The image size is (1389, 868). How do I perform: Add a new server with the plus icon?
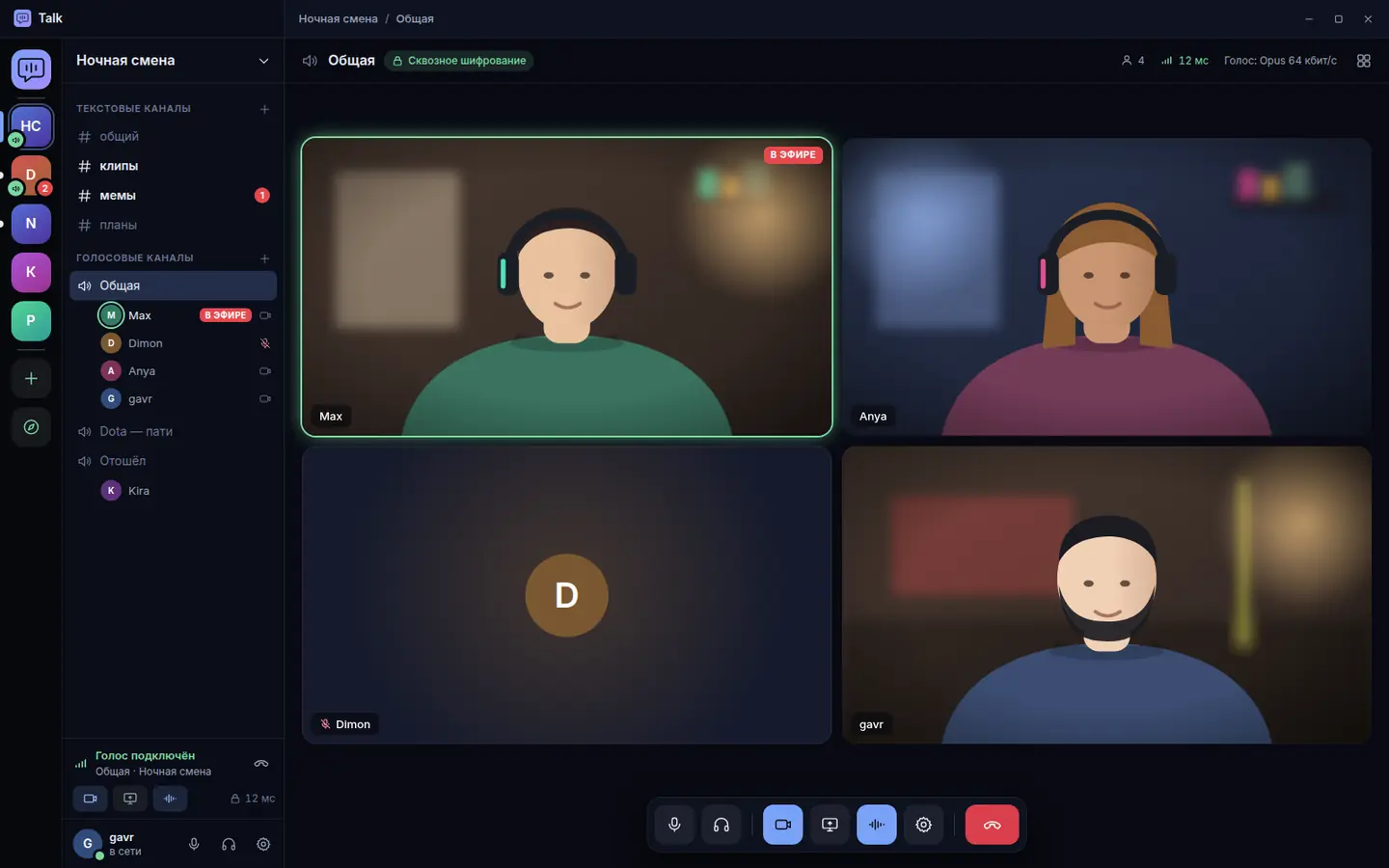click(31, 379)
